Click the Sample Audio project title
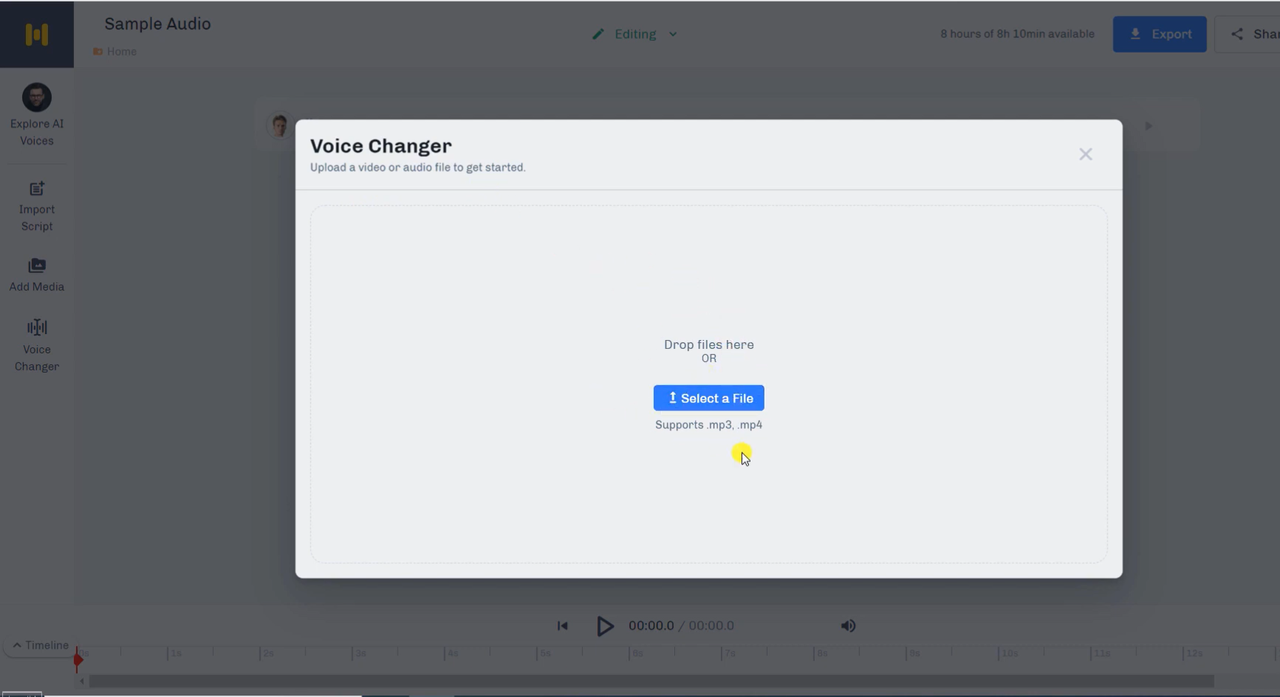Image resolution: width=1280 pixels, height=697 pixels. (158, 24)
